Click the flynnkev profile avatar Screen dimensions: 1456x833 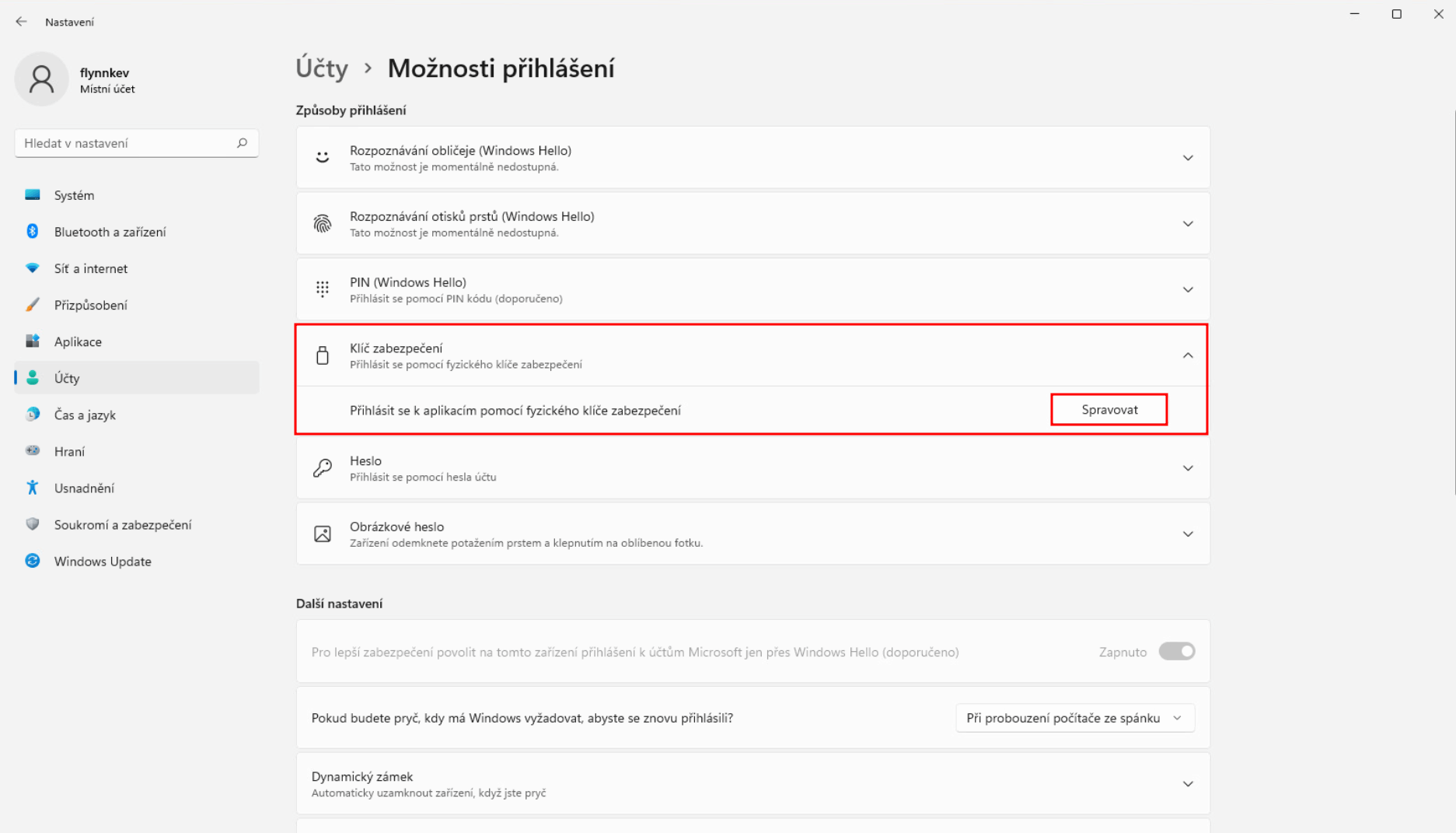coord(42,79)
